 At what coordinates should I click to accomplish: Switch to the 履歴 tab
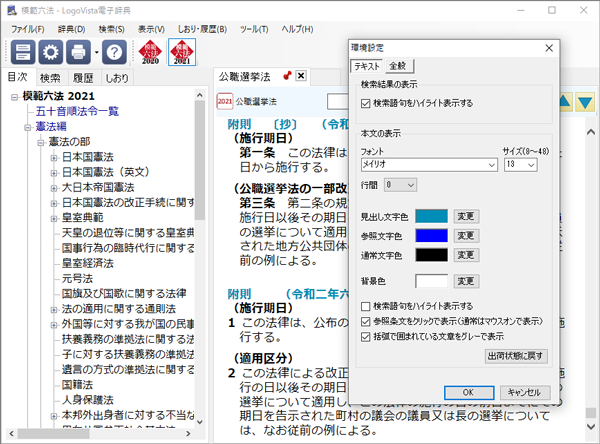click(x=83, y=78)
